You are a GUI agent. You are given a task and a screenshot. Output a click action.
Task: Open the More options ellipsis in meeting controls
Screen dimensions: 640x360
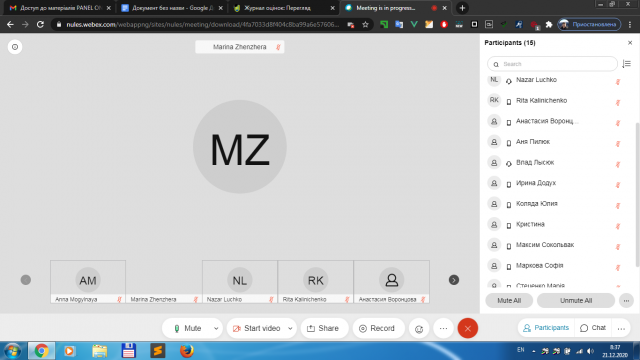pos(443,329)
